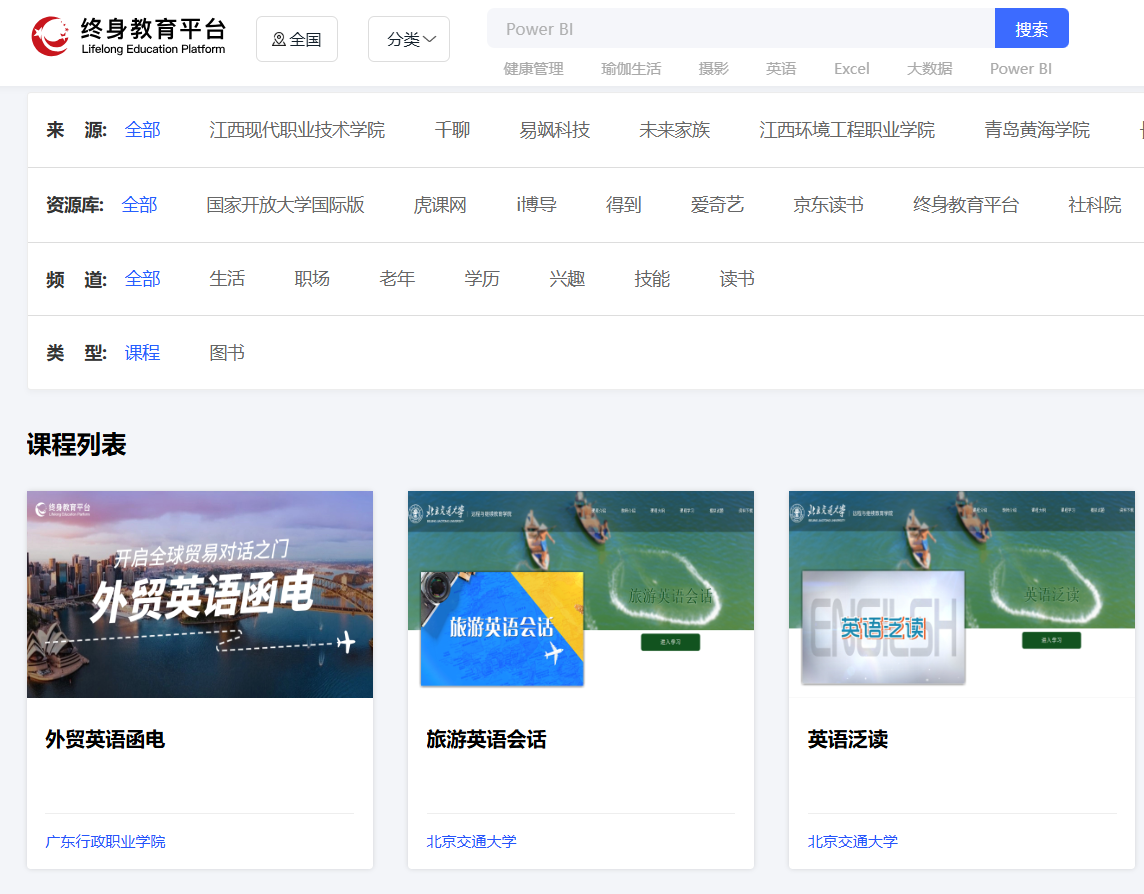Filter source by 千聊
This screenshot has width=1144, height=894.
[x=452, y=130]
